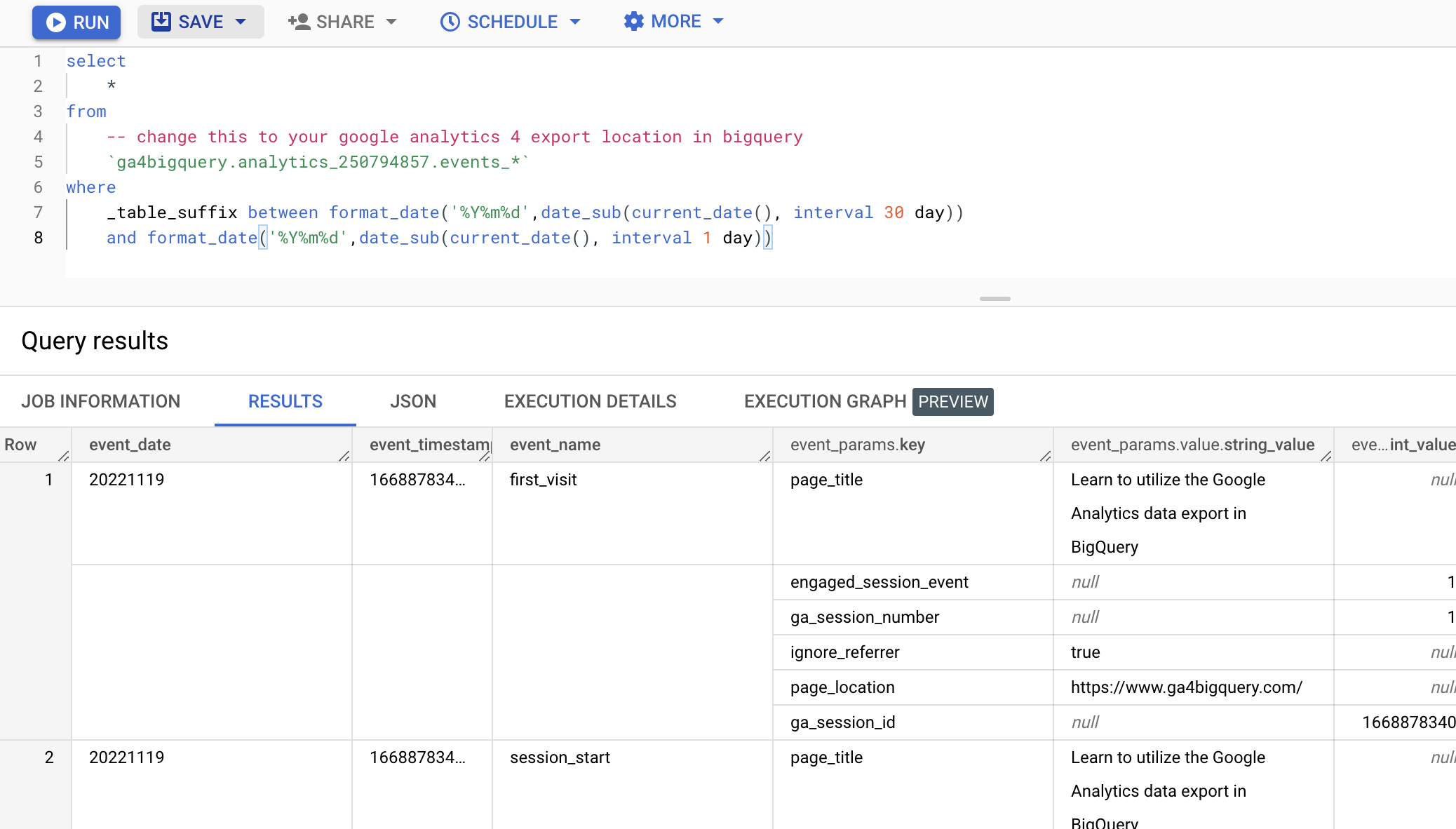Click the add-person share icon next to SHARE

pyautogui.click(x=298, y=22)
